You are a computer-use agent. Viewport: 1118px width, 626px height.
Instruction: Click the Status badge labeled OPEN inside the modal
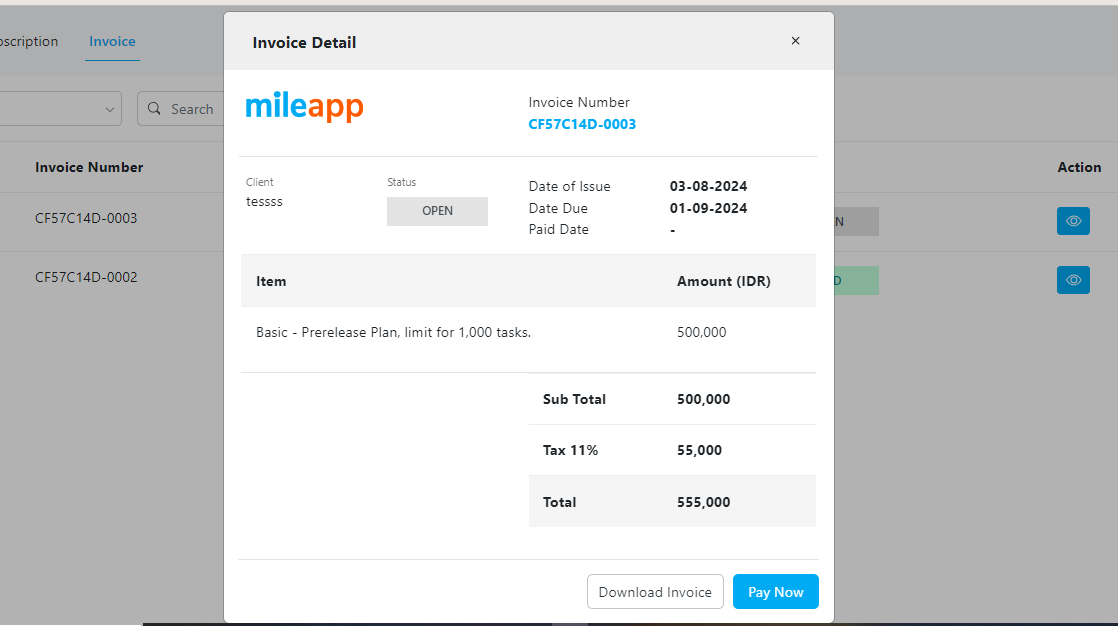coord(437,211)
